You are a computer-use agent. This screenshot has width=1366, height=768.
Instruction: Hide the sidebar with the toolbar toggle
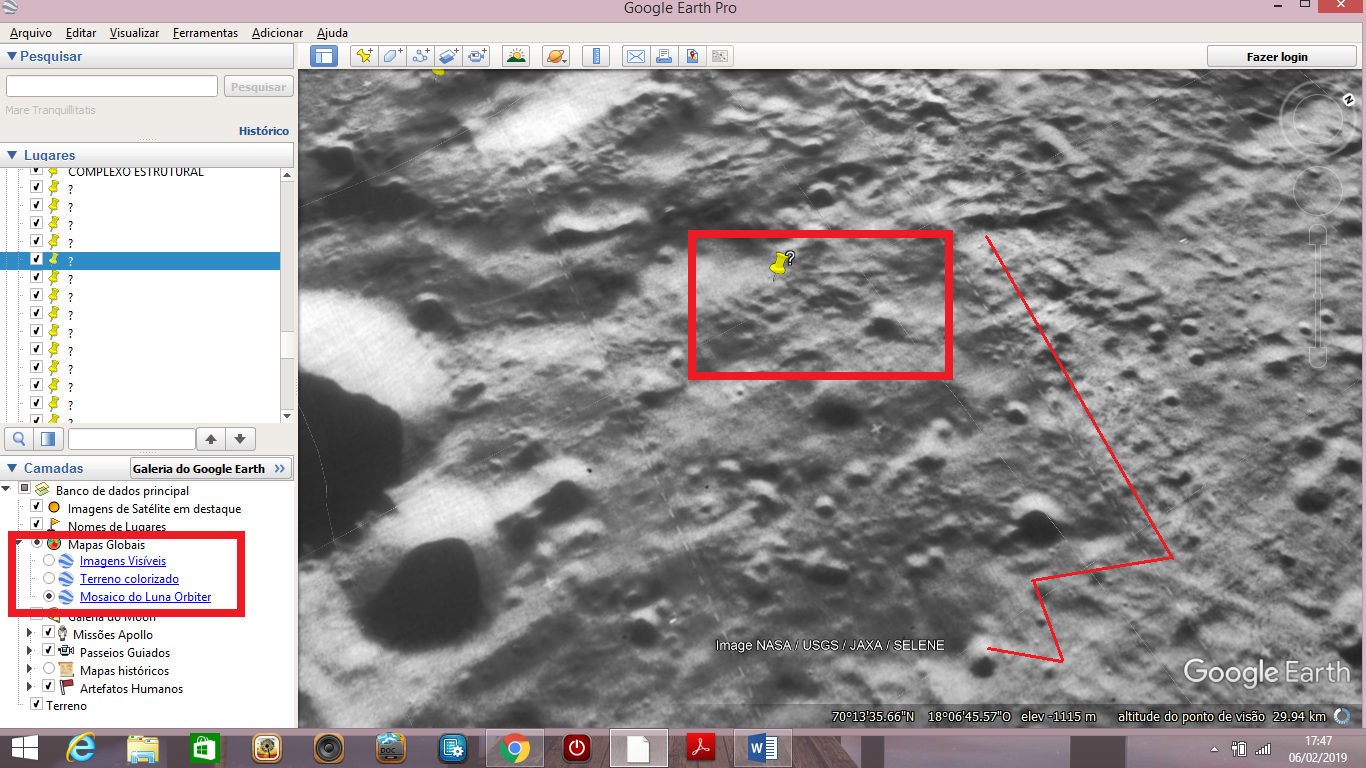pos(323,56)
